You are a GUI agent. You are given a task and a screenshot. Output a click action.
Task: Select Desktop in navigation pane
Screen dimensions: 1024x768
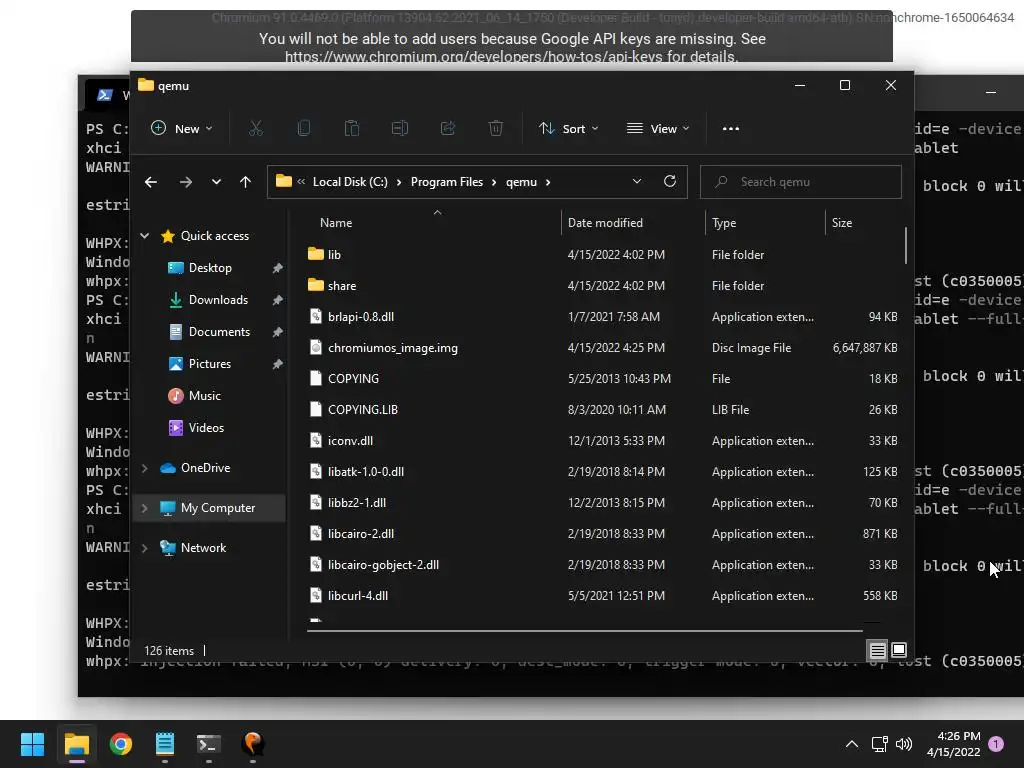pyautogui.click(x=210, y=268)
